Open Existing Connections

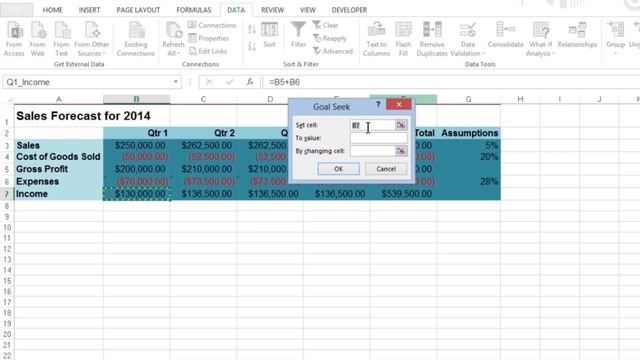pos(136,39)
